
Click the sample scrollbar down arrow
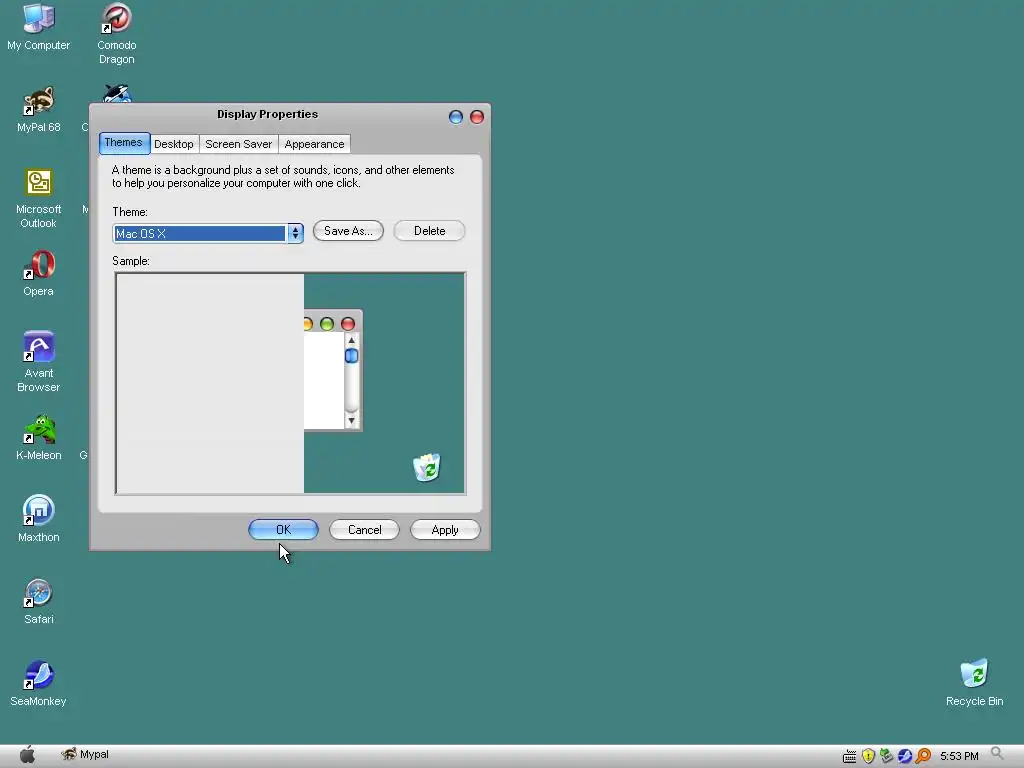coord(351,421)
